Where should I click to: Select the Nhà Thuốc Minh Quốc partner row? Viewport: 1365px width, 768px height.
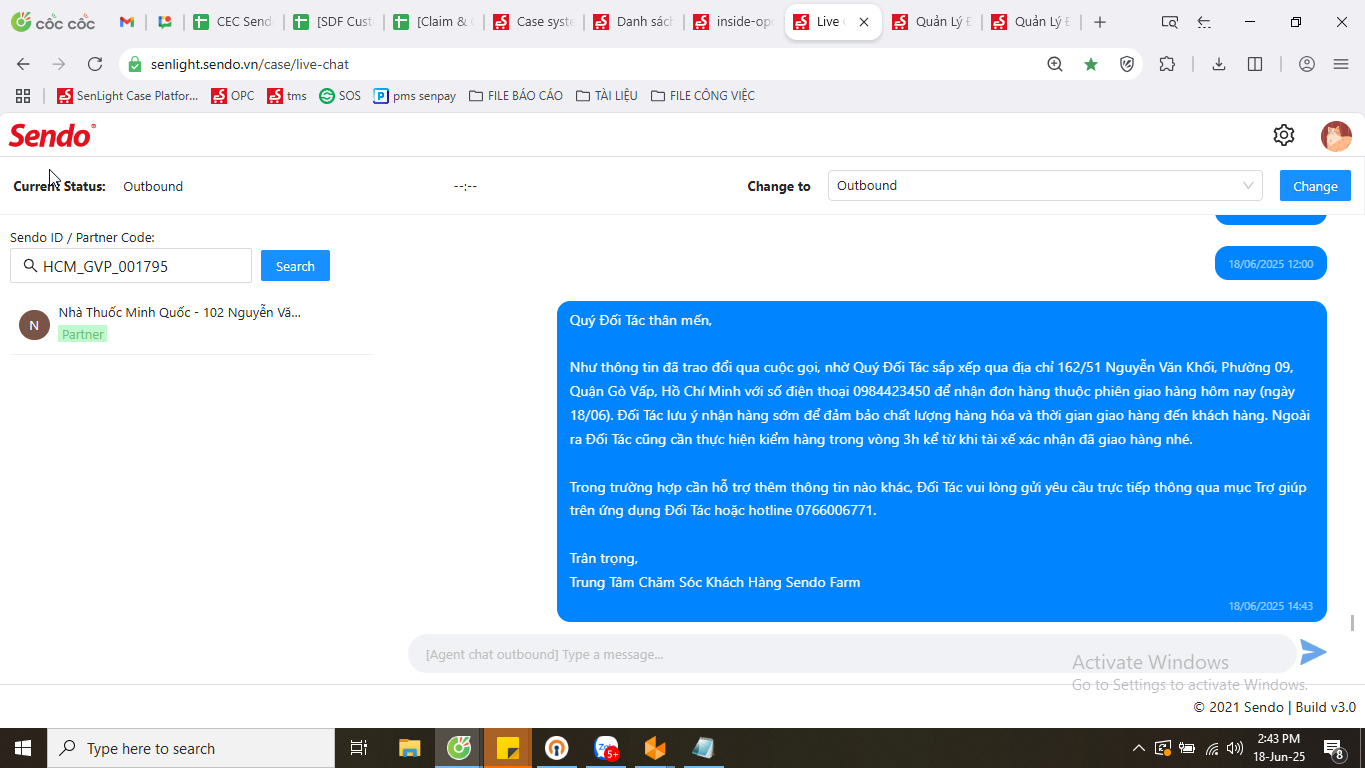pos(191,324)
